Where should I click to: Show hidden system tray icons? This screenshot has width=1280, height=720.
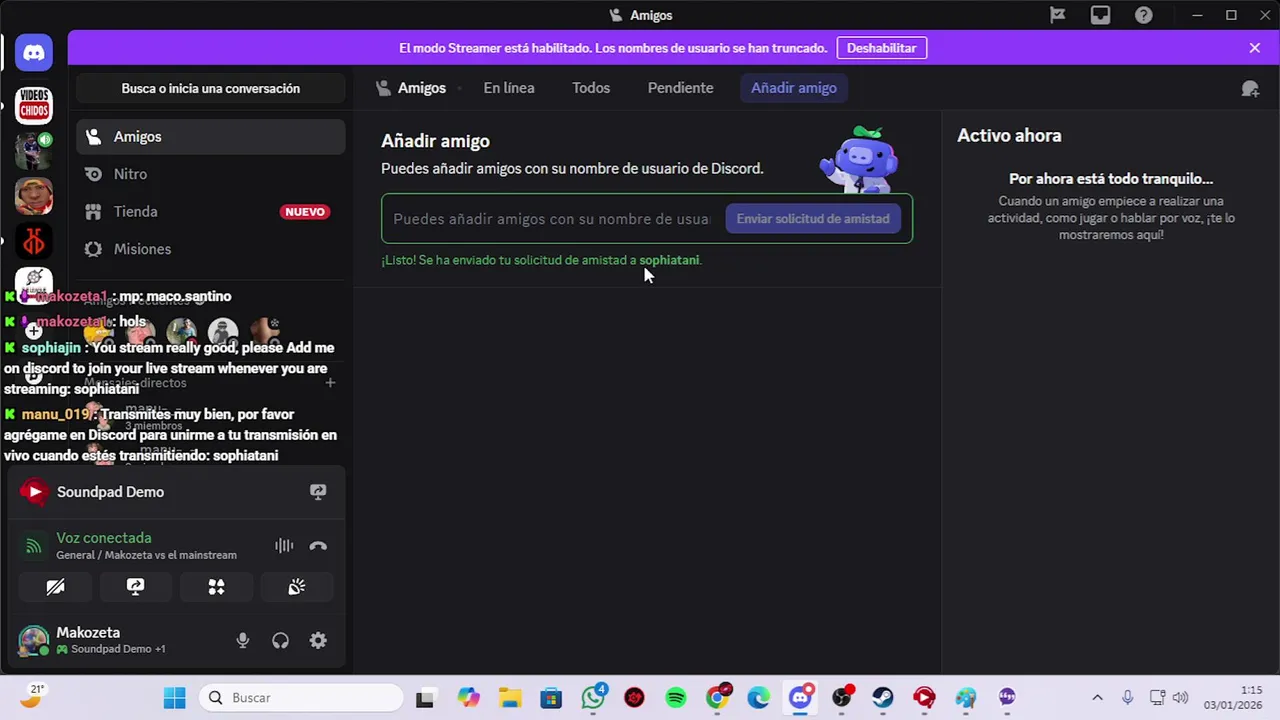coord(1097,698)
